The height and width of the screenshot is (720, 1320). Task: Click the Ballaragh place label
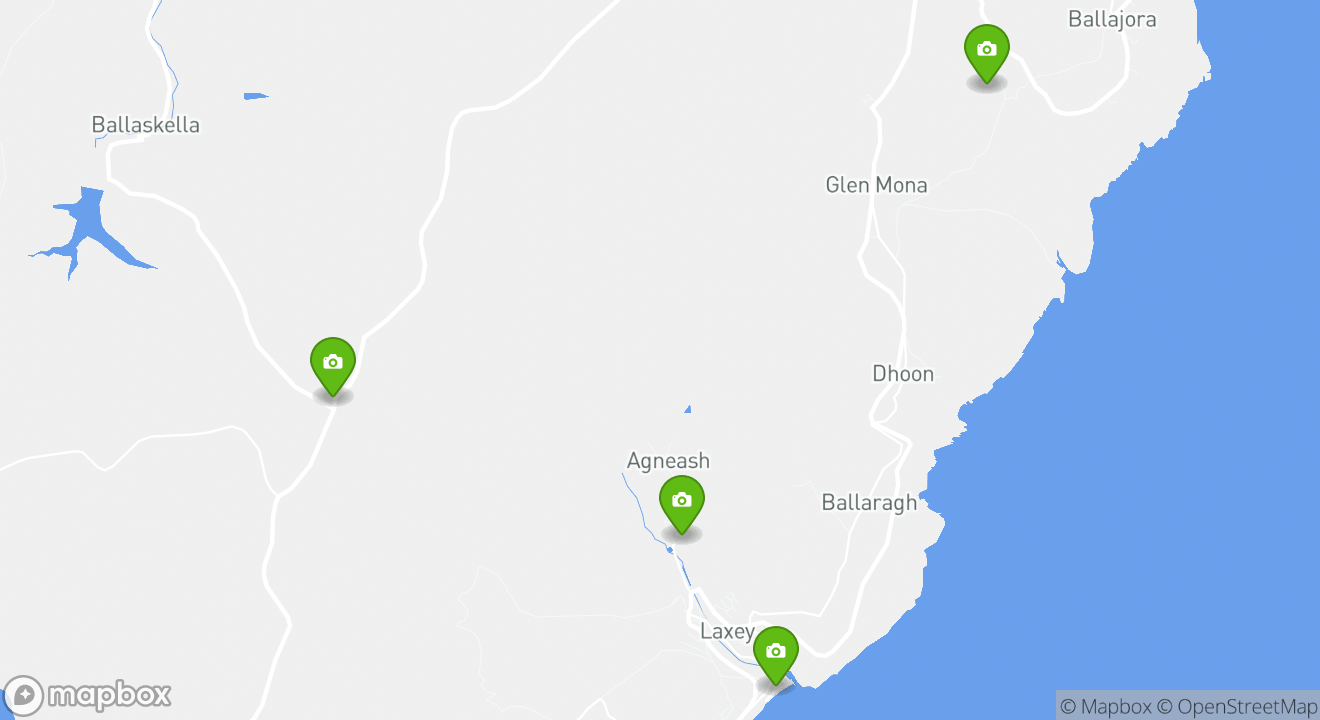click(869, 502)
